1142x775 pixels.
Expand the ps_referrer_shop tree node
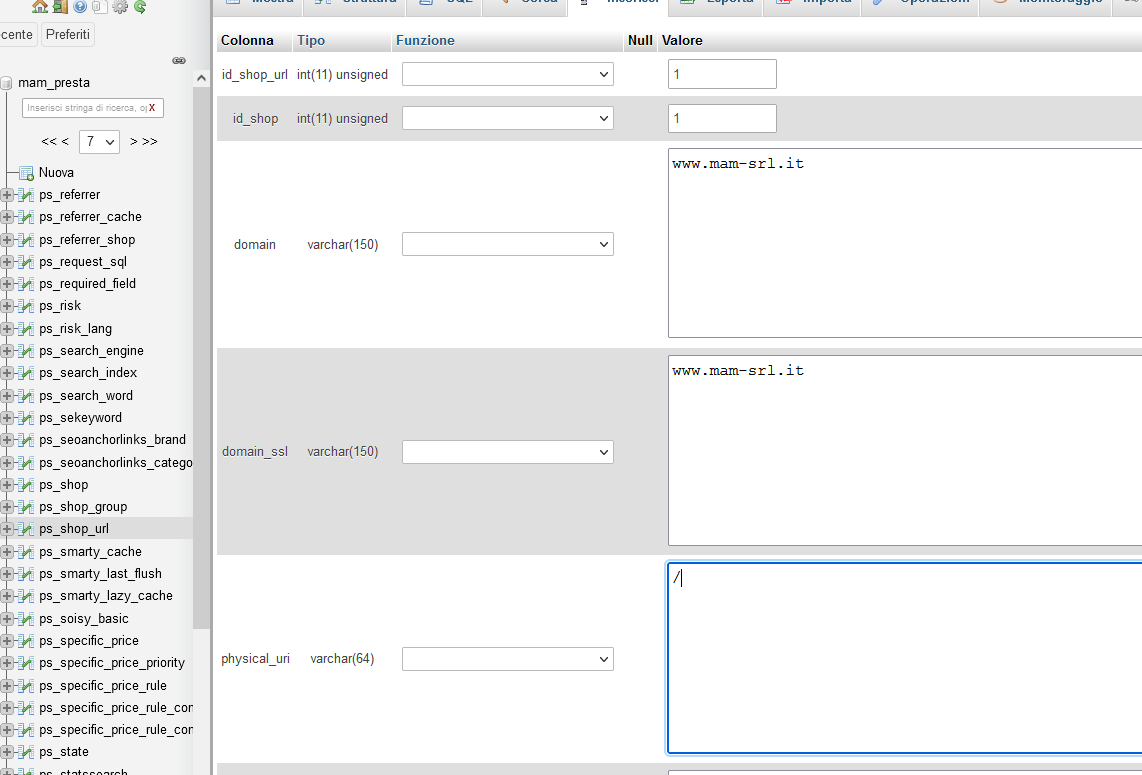tap(7, 240)
